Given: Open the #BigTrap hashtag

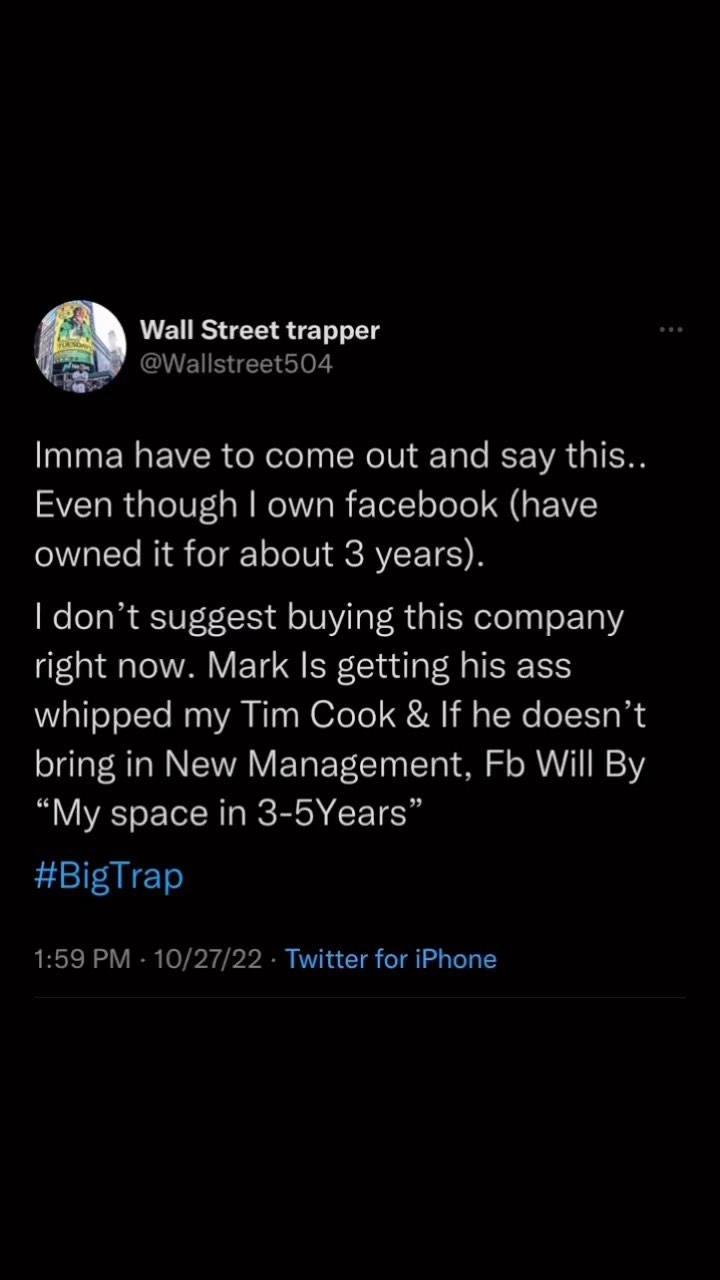Looking at the screenshot, I should 109,876.
